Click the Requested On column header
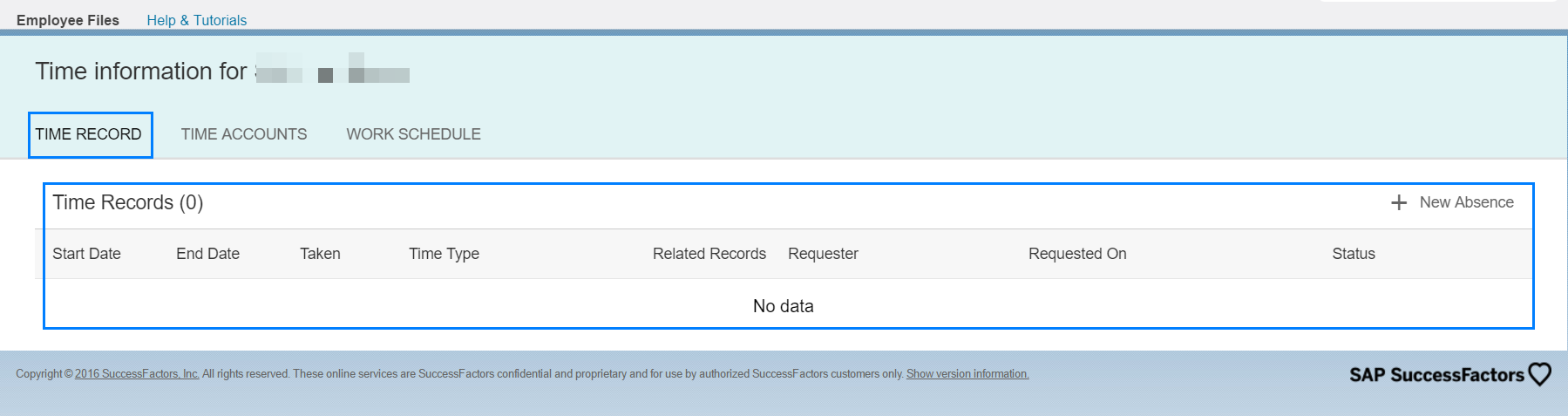The image size is (1568, 416). click(x=1077, y=254)
